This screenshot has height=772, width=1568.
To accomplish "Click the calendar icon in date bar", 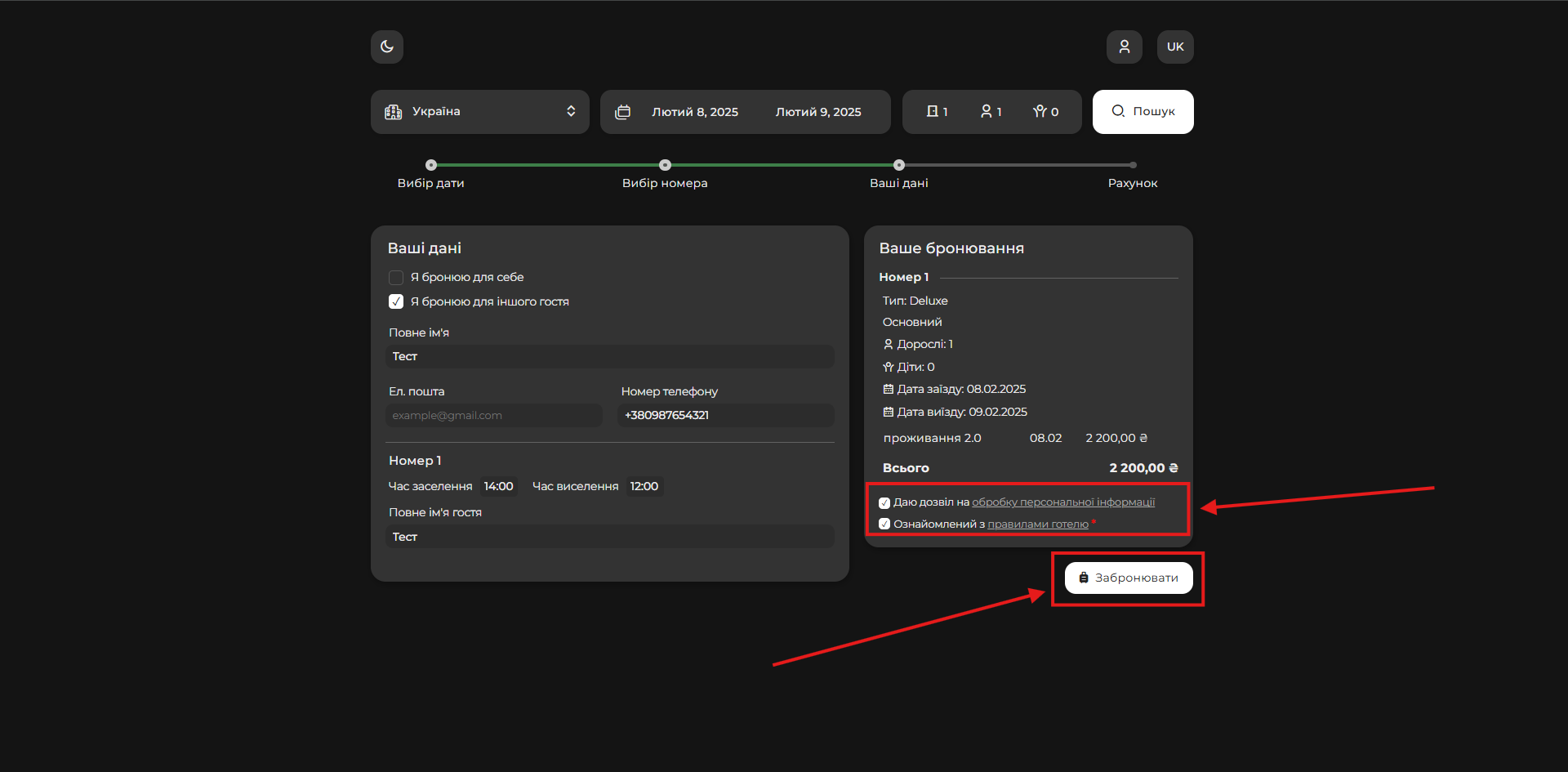I will point(623,112).
